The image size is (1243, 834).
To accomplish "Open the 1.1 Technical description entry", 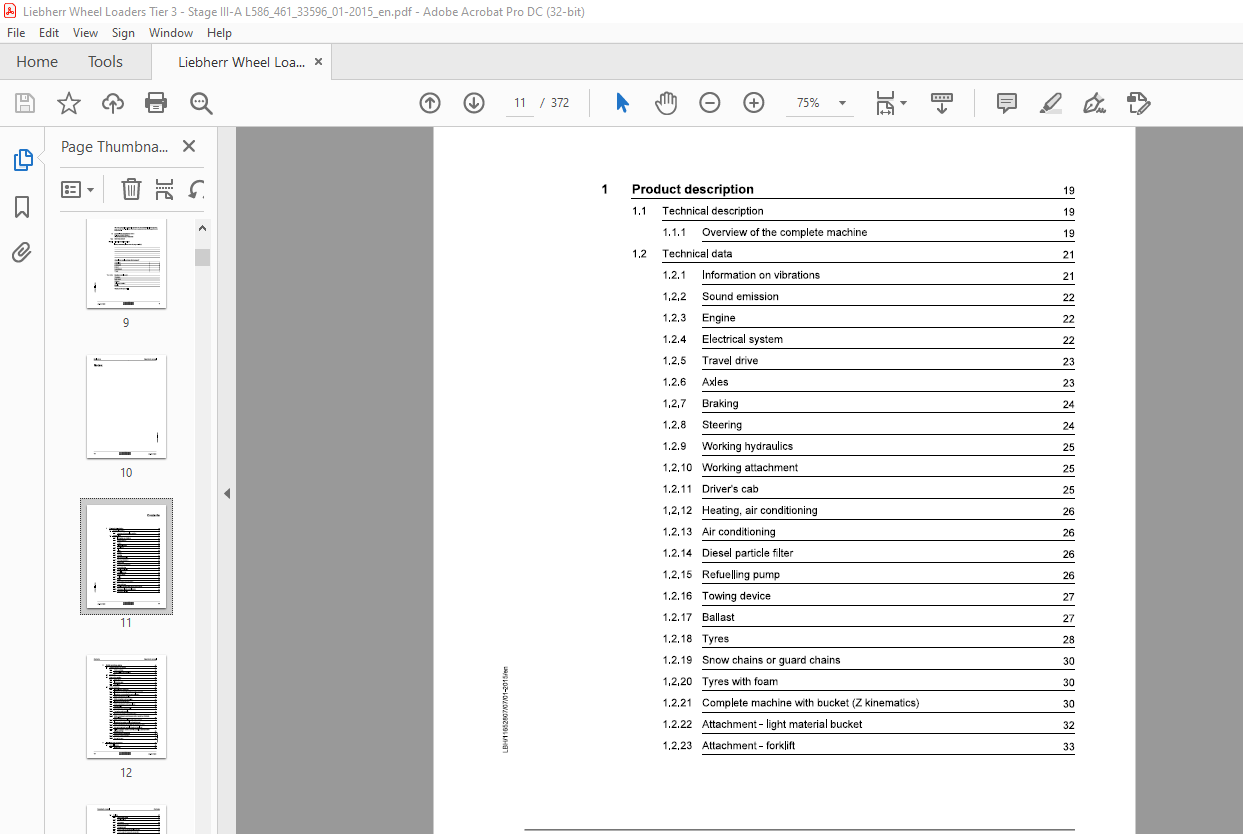I will [x=712, y=211].
